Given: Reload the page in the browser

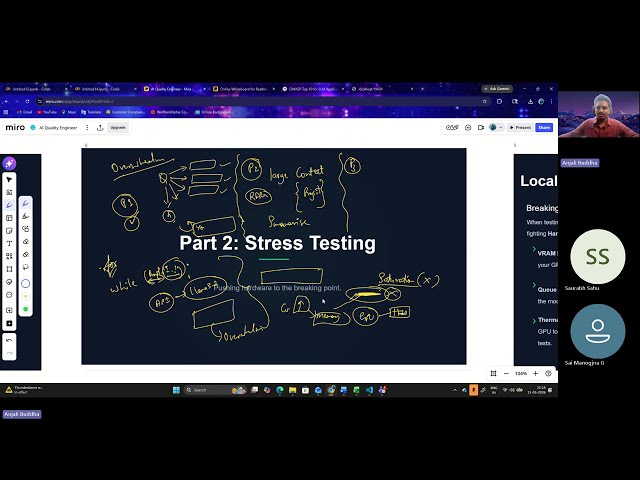Looking at the screenshot, I should (27, 101).
